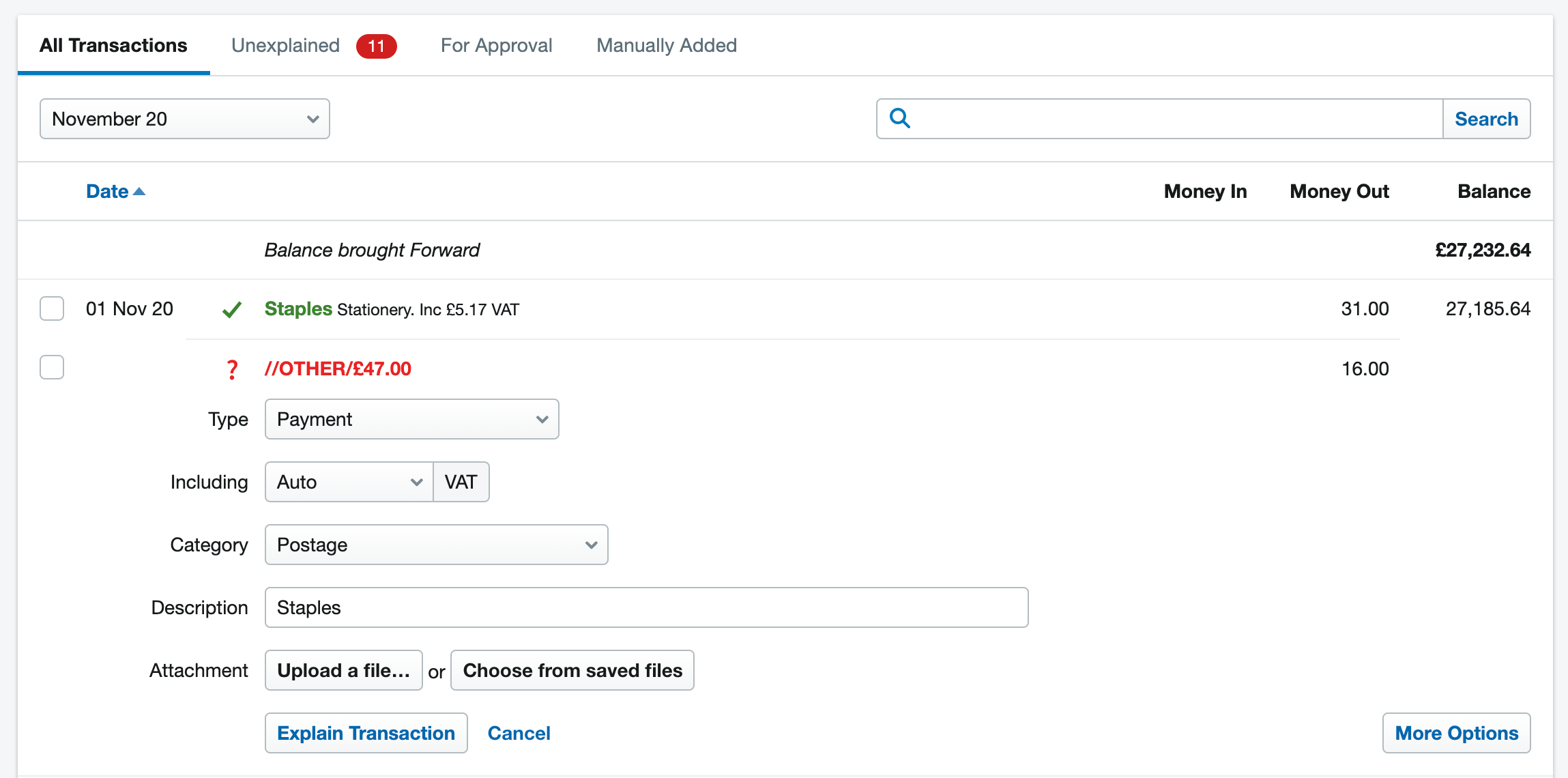Open the Category dropdown showing Postage
This screenshot has height=778, width=1568.
436,545
